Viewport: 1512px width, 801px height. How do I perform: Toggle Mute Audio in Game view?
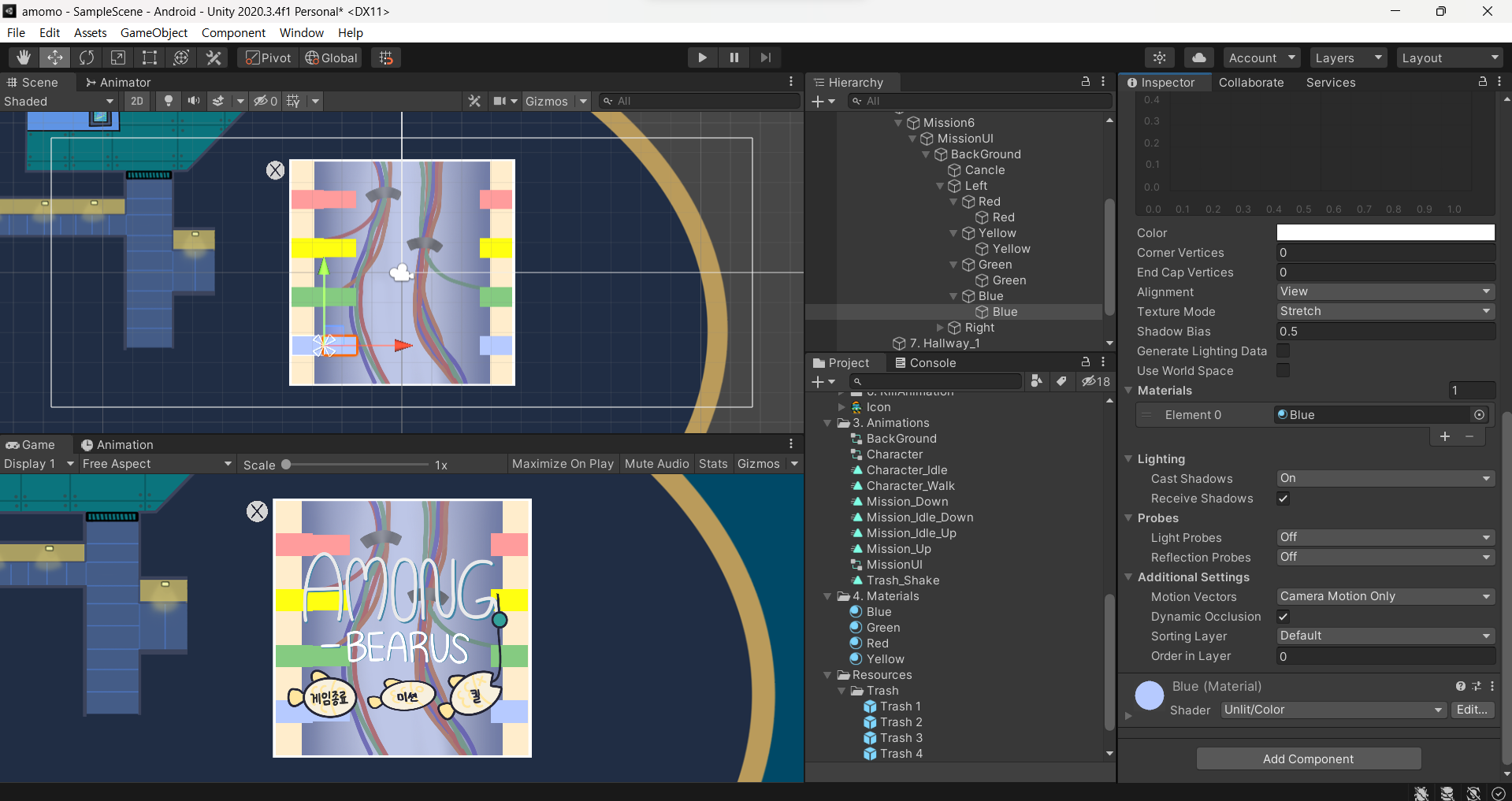click(x=656, y=464)
